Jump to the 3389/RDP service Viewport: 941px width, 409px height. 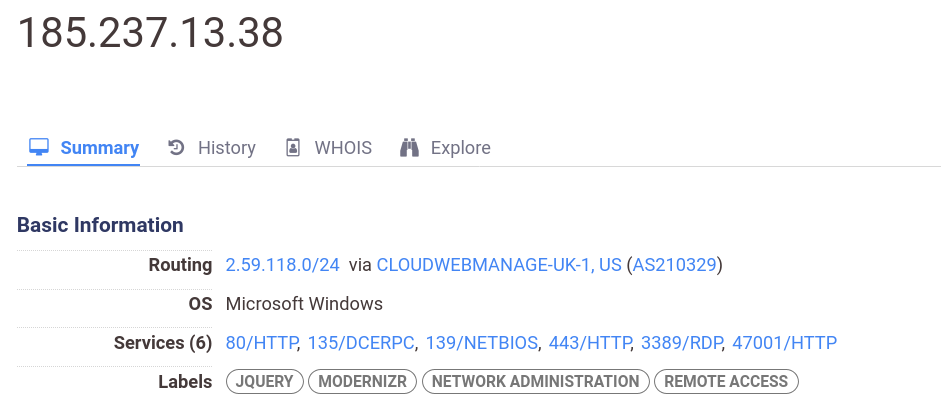click(x=681, y=343)
